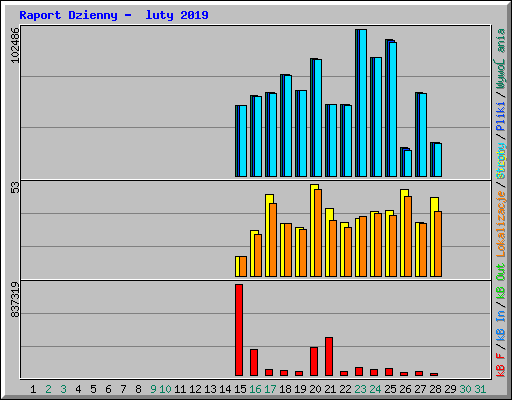Select day 29 on the x-axis

pyautogui.click(x=450, y=389)
